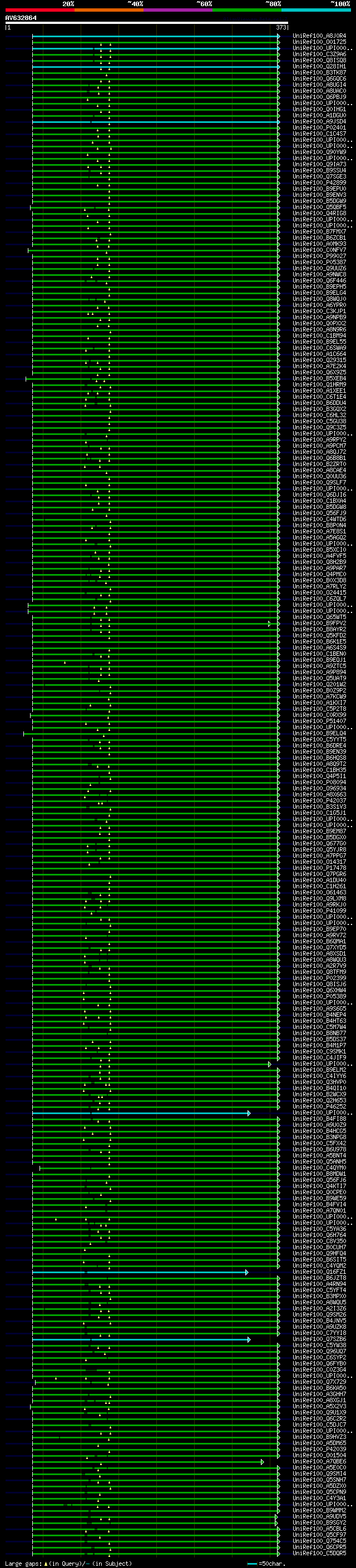Select hit label UniRef100_C4Y3A1
The height and width of the screenshot is (1568, 356).
click(319, 1498)
